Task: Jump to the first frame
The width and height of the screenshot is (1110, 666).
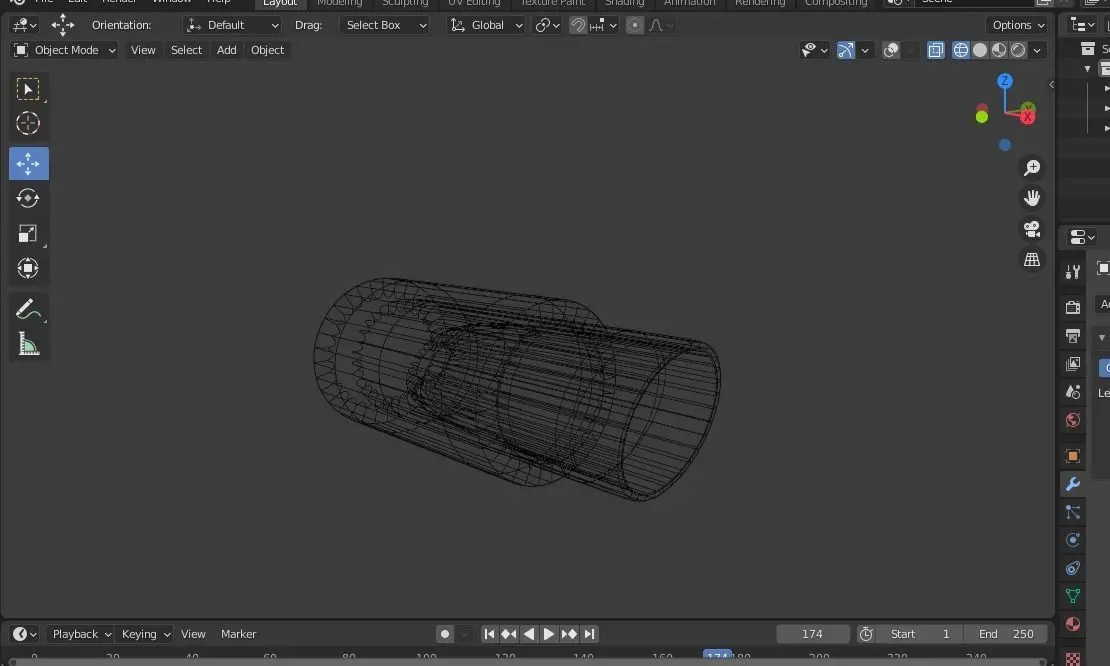Action: tap(489, 634)
